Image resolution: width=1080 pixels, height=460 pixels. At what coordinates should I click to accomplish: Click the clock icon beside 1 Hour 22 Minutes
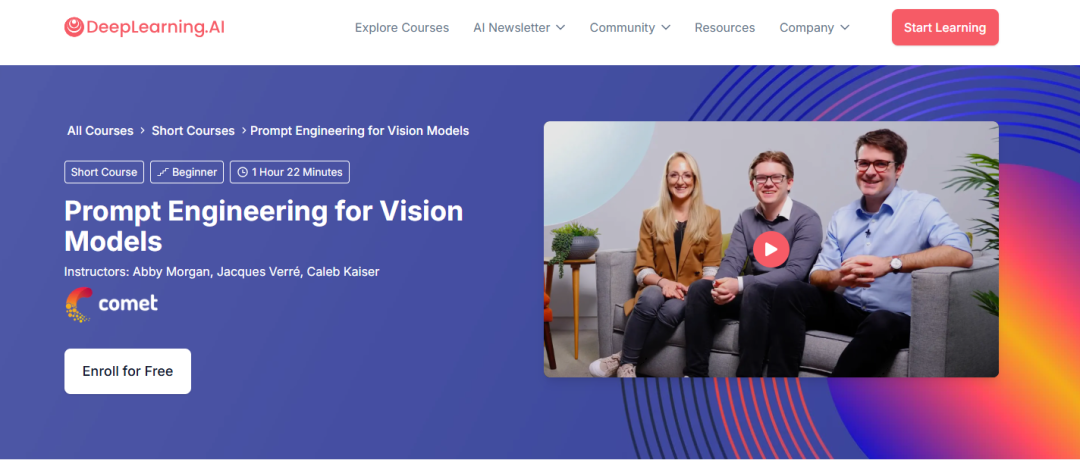click(x=242, y=172)
